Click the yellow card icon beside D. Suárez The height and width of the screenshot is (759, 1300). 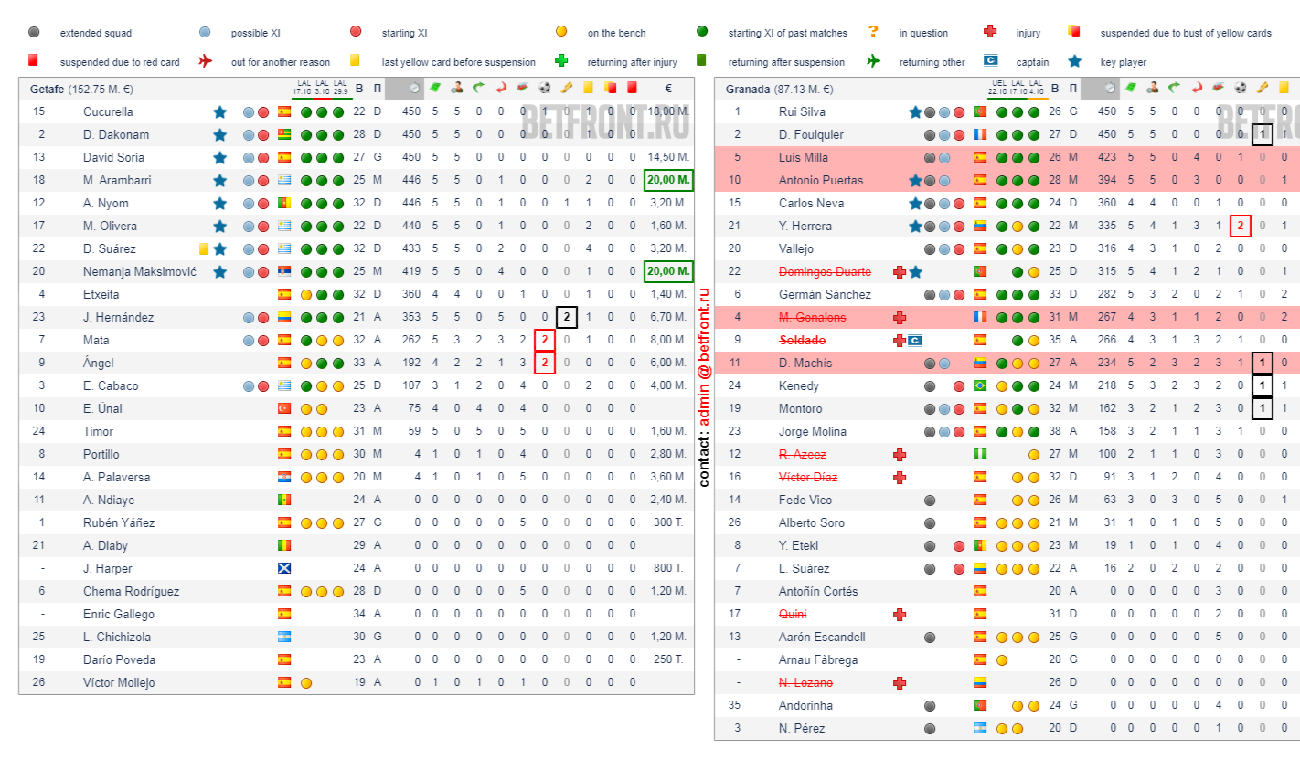(203, 249)
